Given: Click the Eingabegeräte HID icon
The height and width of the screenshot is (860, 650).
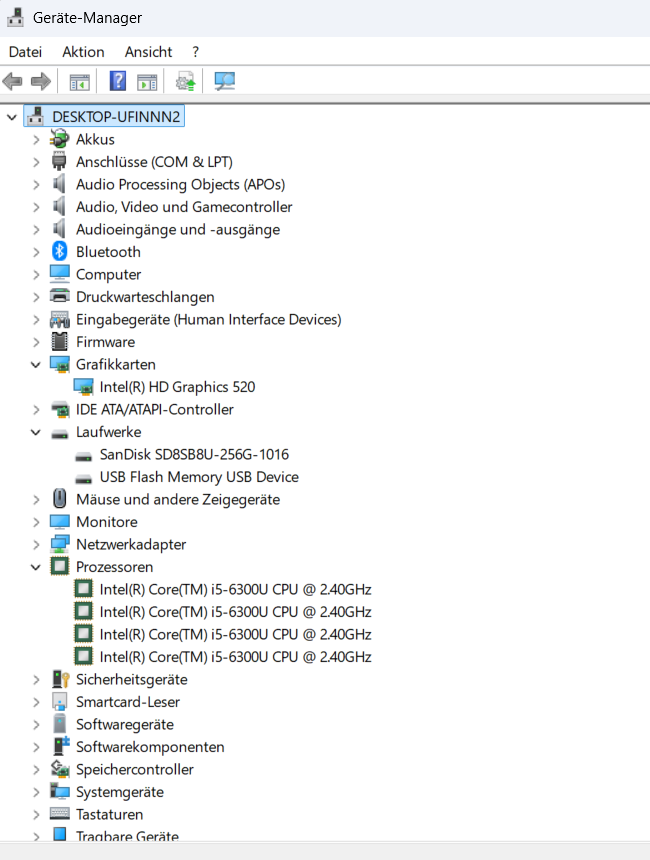Looking at the screenshot, I should point(59,319).
